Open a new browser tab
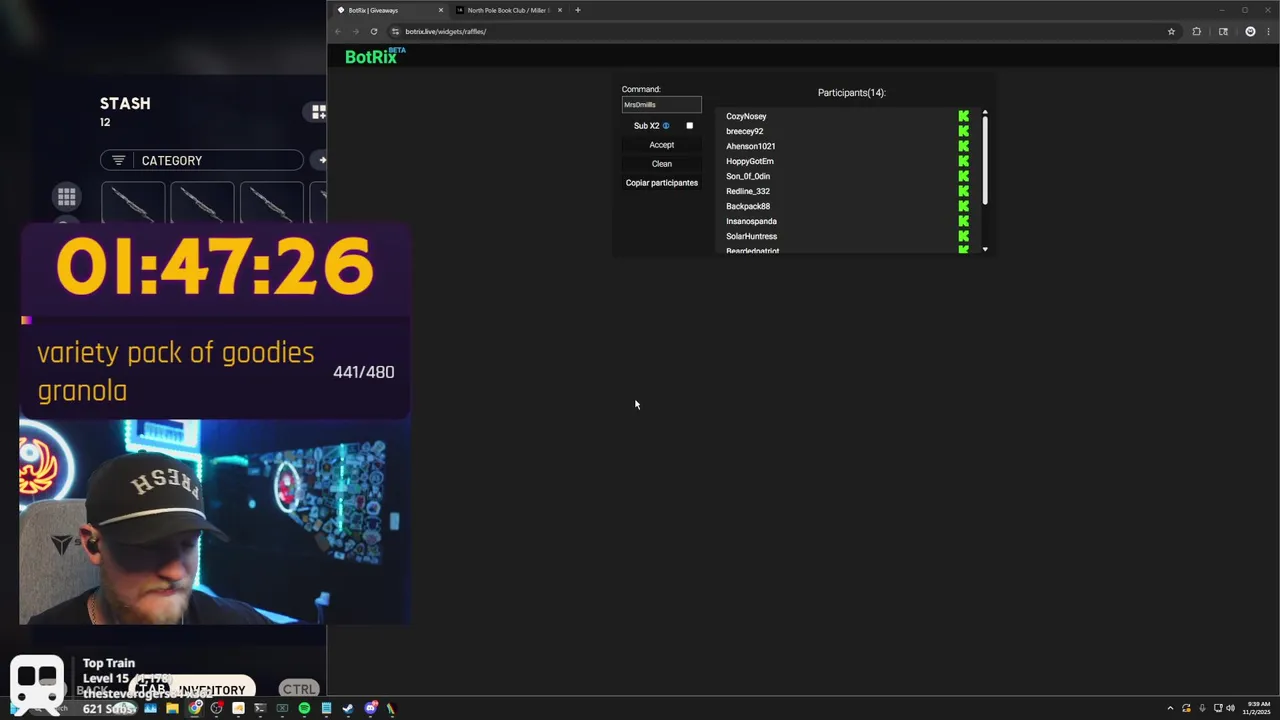The width and height of the screenshot is (1280, 720). tap(577, 10)
